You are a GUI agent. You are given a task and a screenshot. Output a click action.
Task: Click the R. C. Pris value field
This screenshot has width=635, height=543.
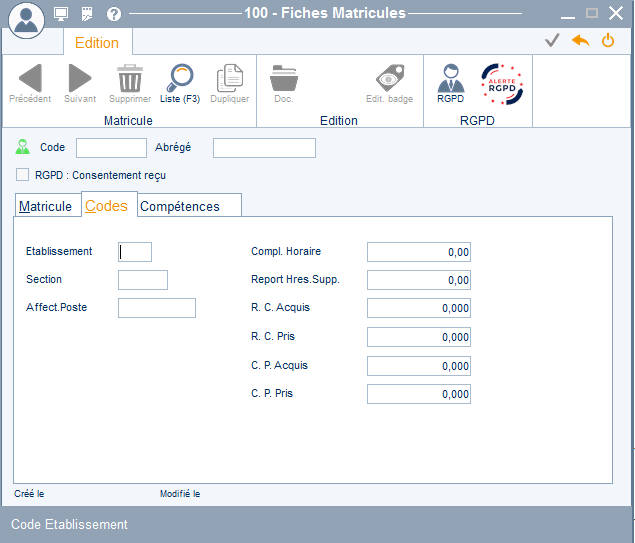point(419,337)
